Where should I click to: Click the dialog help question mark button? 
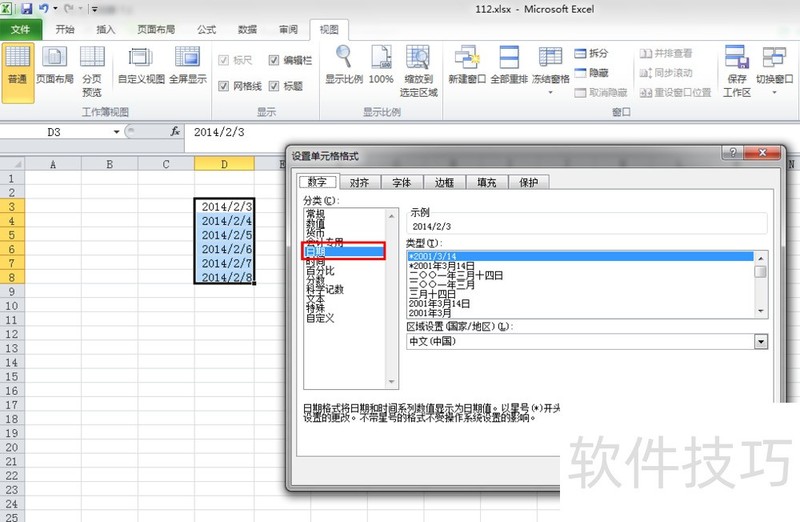point(733,152)
